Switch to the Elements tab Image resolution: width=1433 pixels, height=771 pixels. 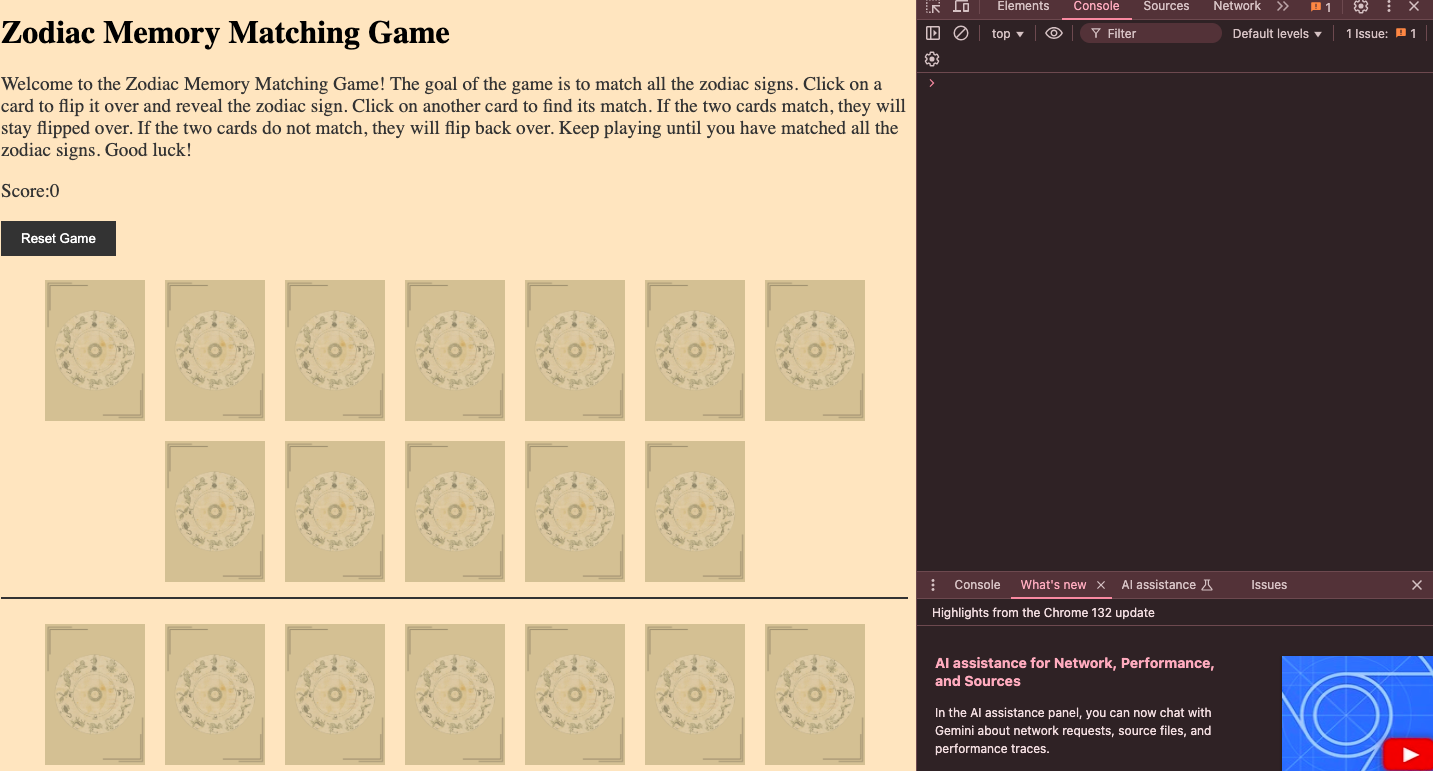click(x=1023, y=7)
